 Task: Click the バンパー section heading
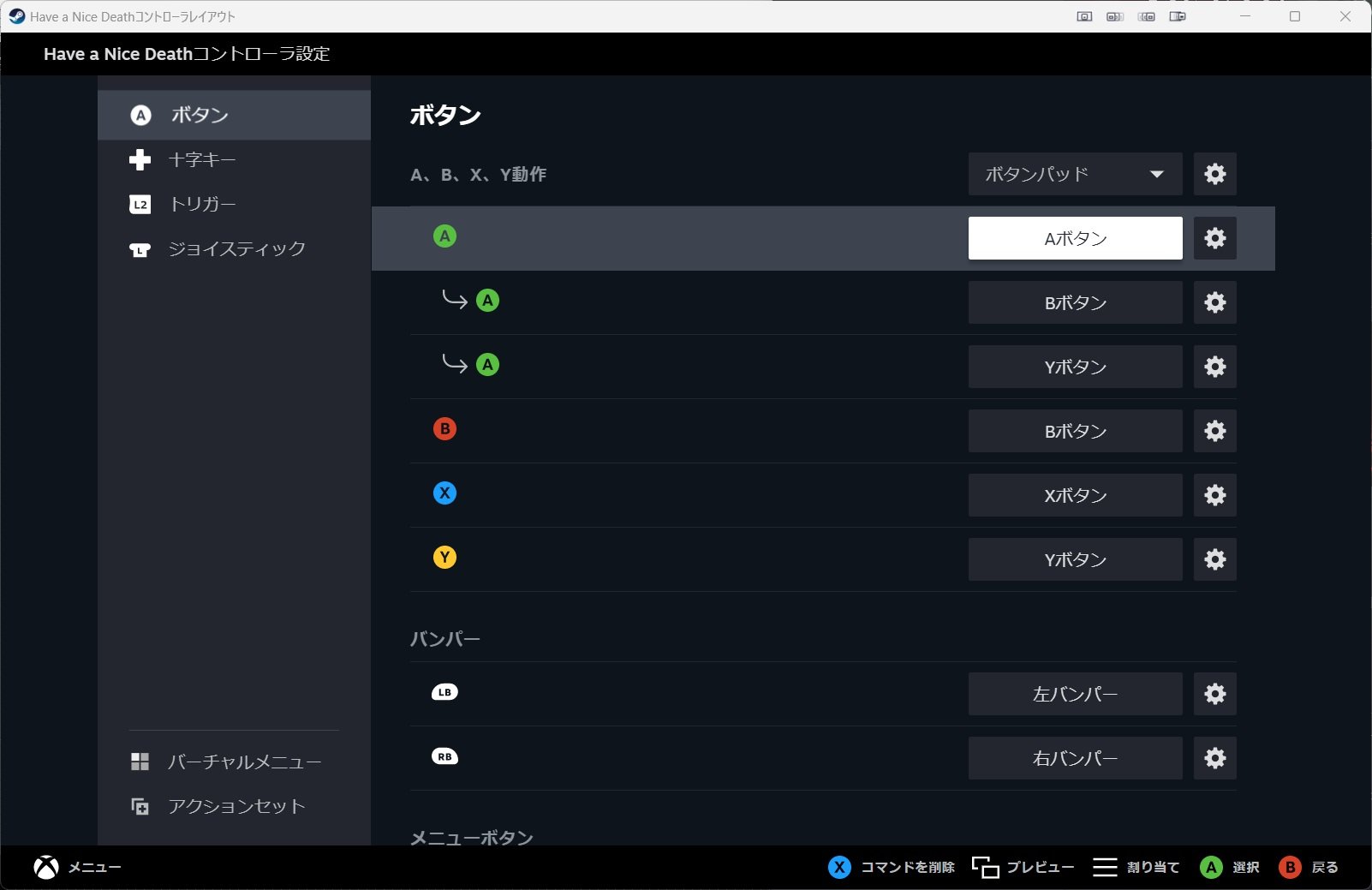tap(444, 639)
